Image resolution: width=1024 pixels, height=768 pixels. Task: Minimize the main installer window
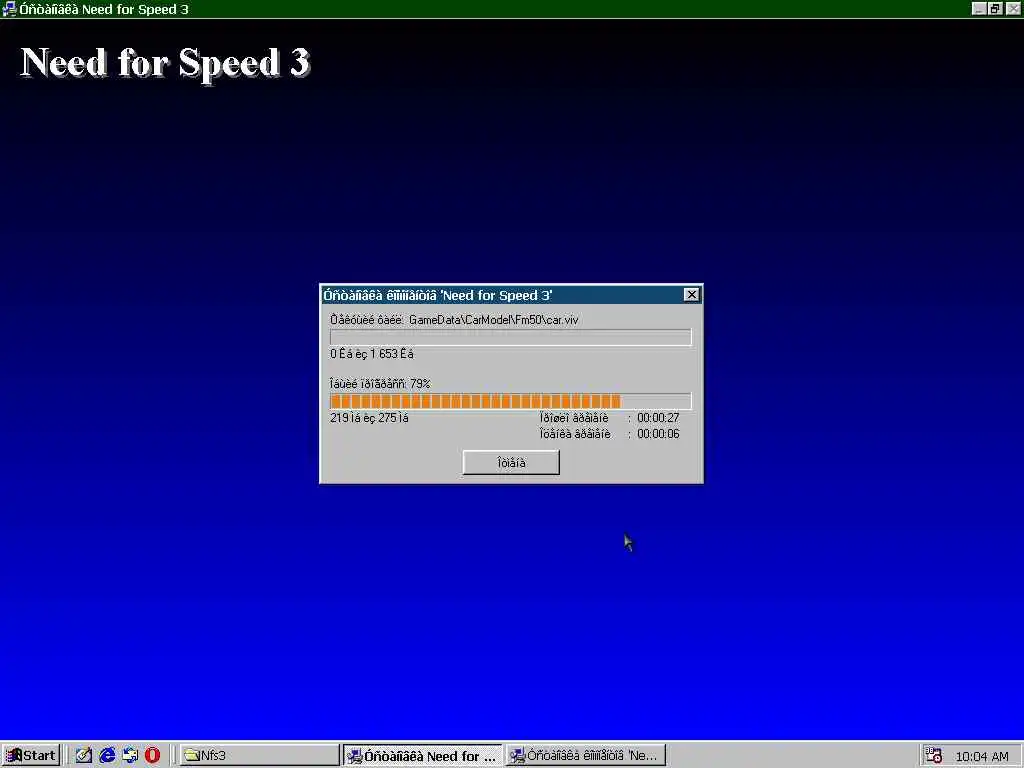(978, 8)
